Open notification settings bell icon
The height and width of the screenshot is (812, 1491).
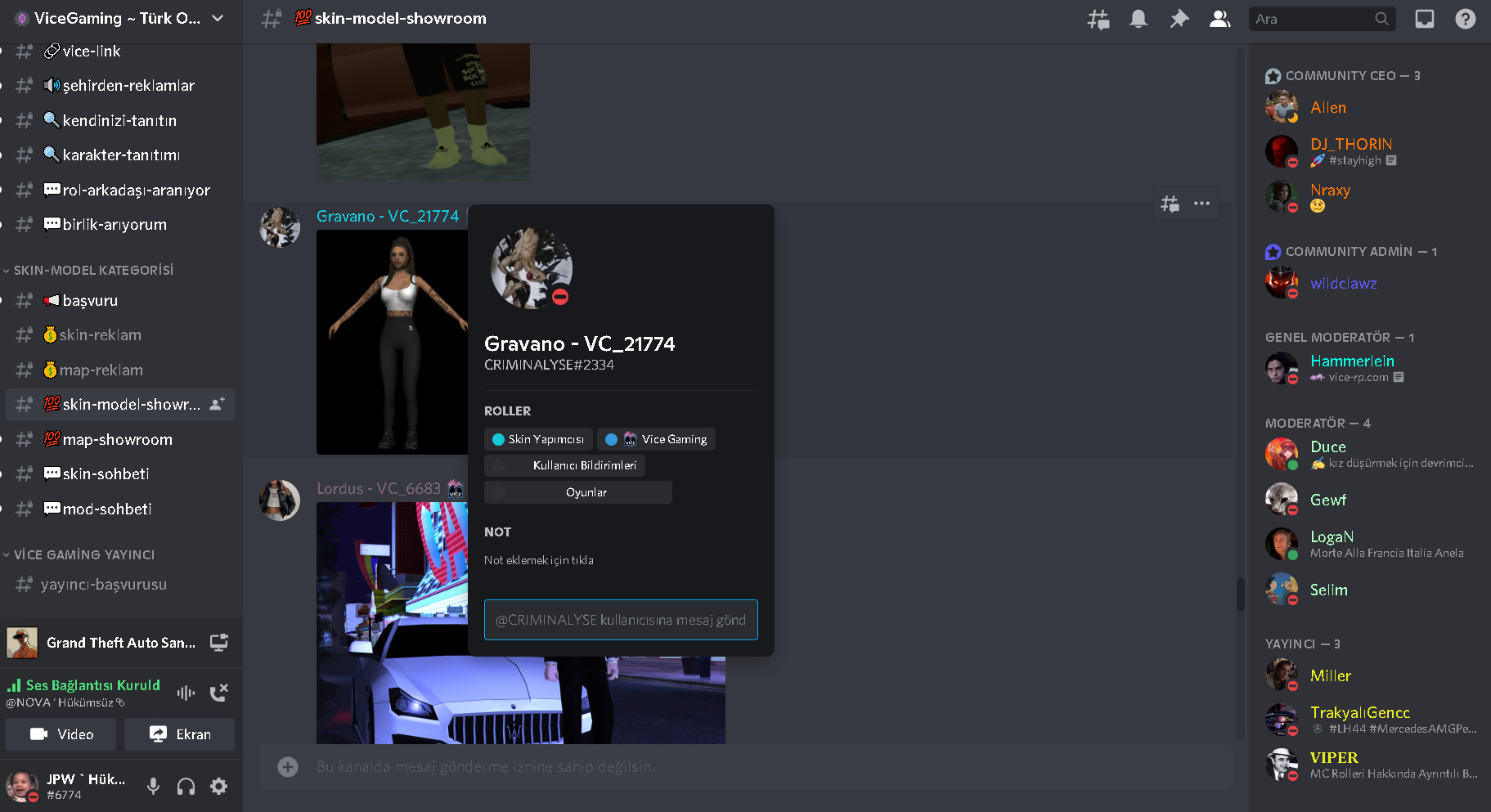(x=1138, y=19)
